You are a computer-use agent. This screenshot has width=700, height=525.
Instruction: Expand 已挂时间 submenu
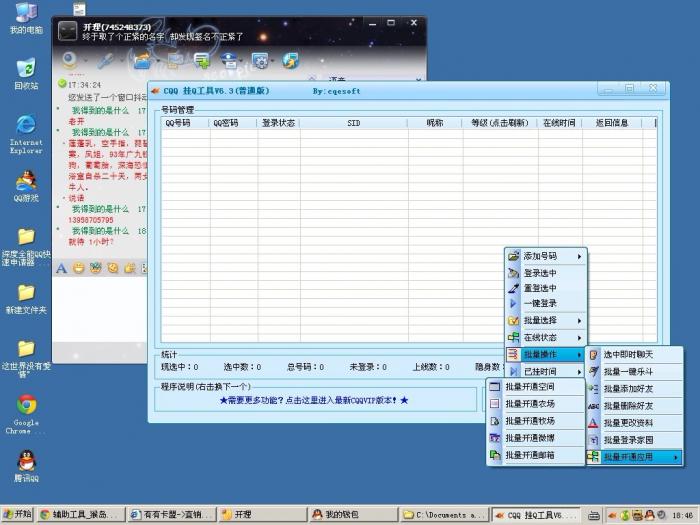point(546,371)
